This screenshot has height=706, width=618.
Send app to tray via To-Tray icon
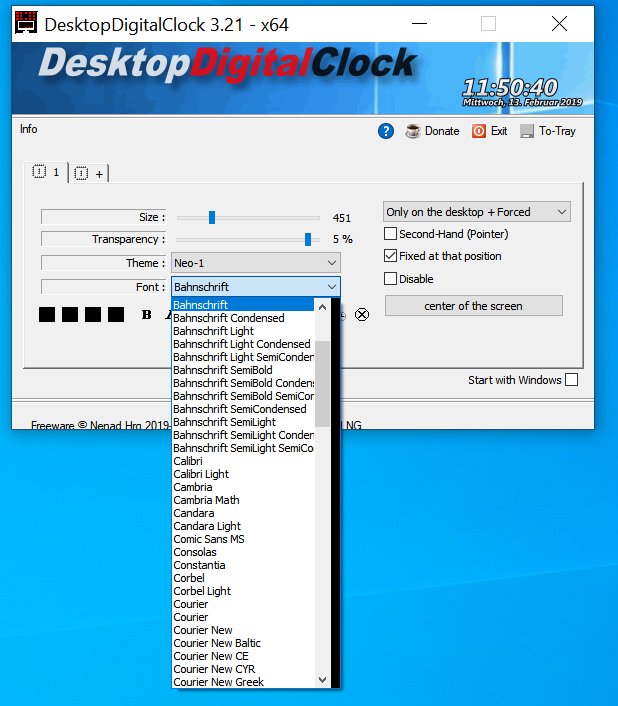coord(526,131)
